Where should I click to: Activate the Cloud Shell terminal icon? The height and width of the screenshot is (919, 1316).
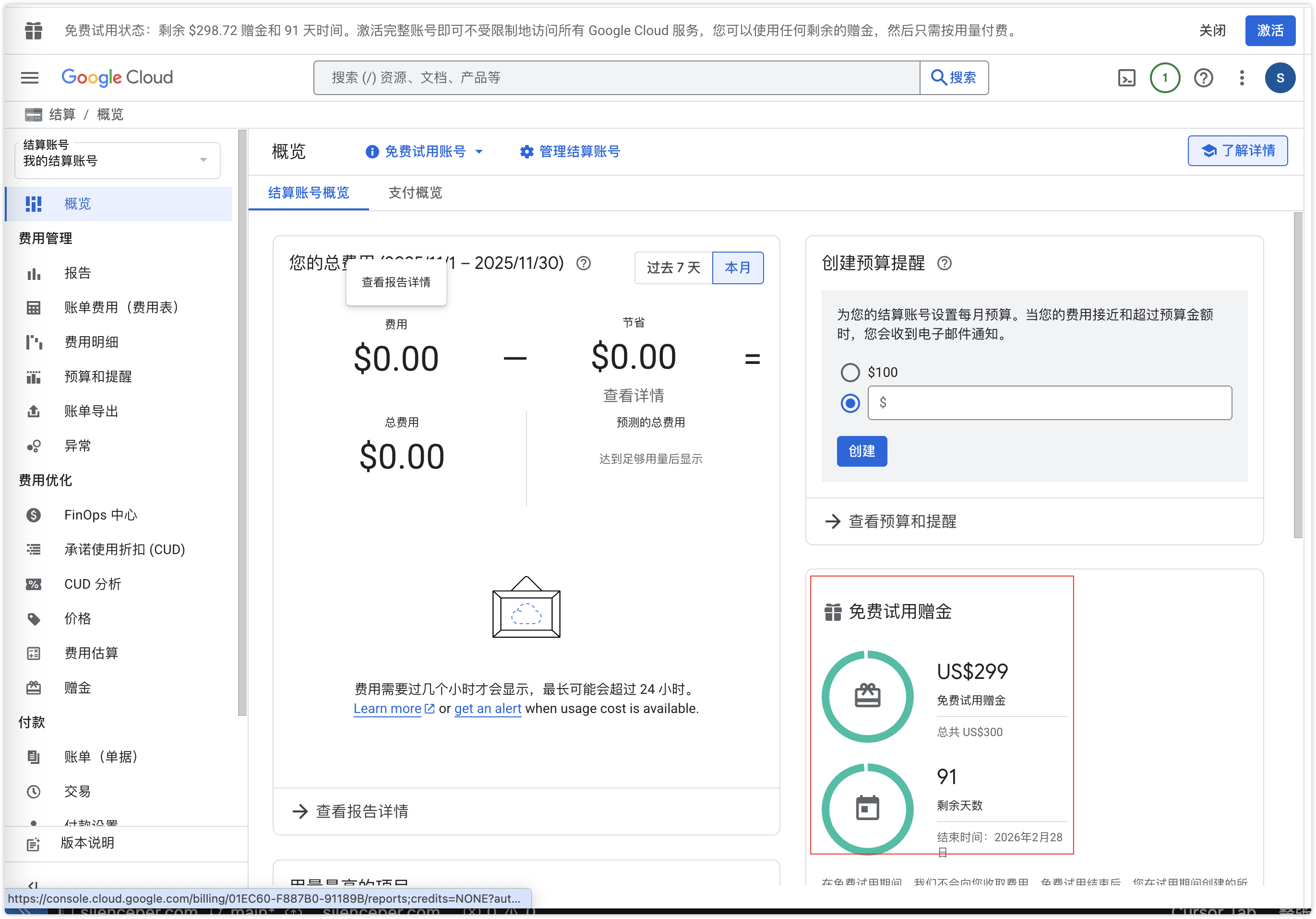point(1126,77)
